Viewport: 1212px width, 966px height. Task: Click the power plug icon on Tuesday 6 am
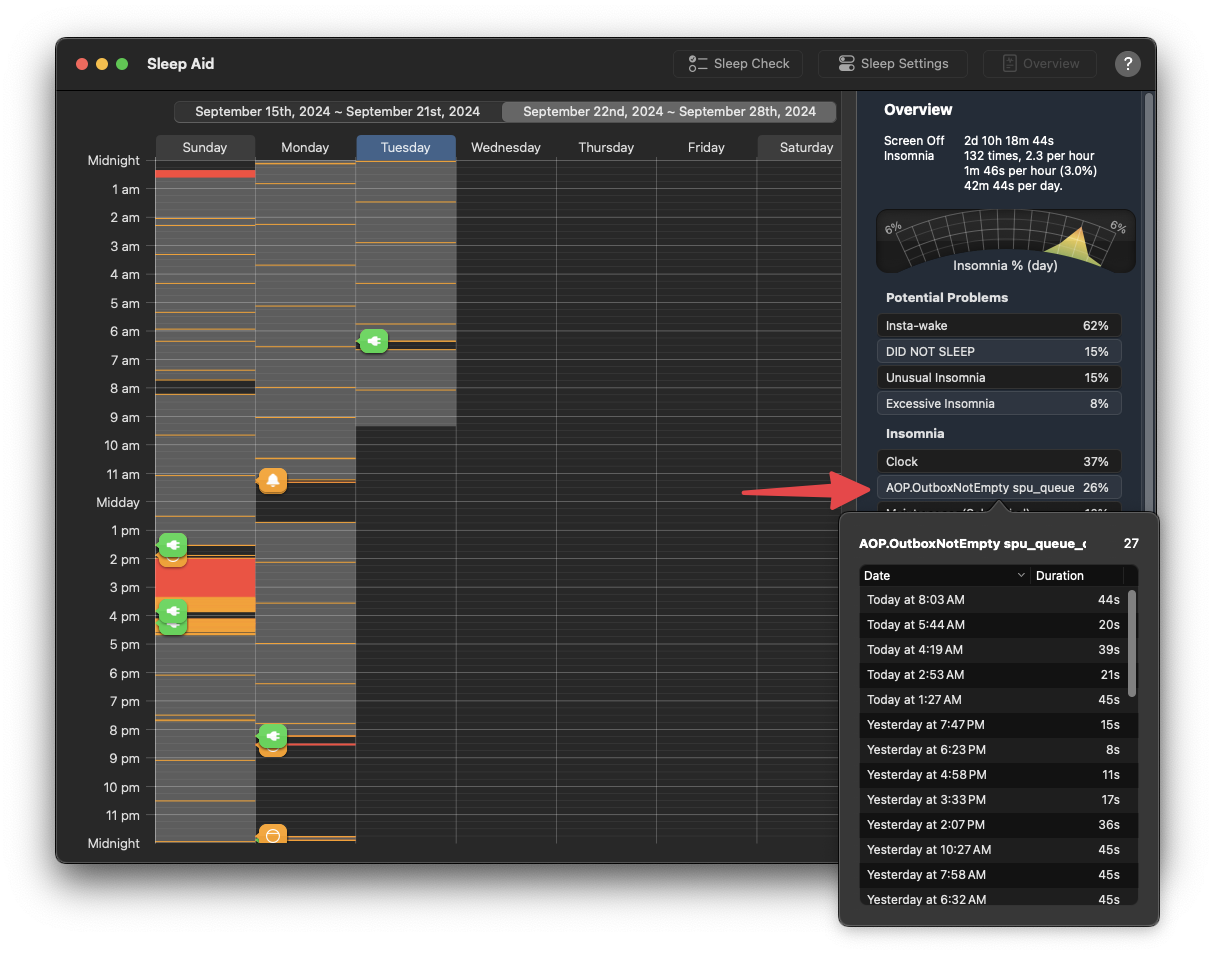[373, 342]
